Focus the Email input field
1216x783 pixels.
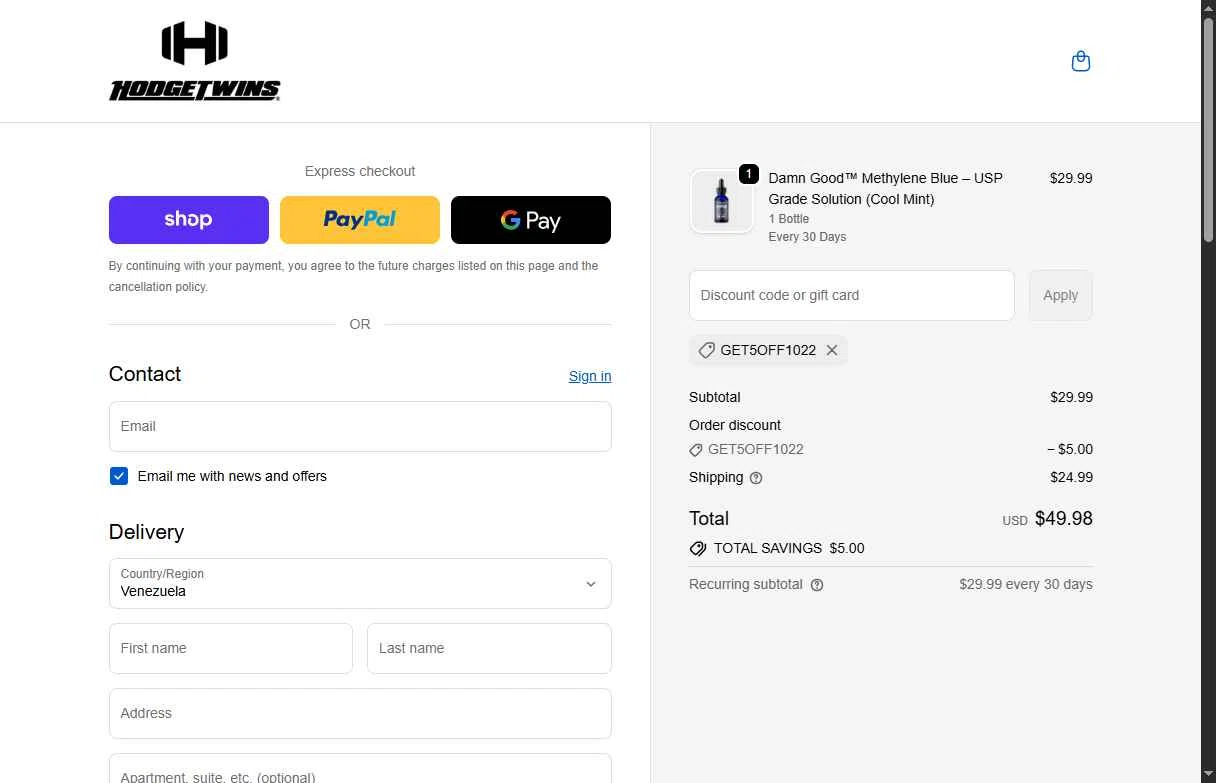point(360,426)
